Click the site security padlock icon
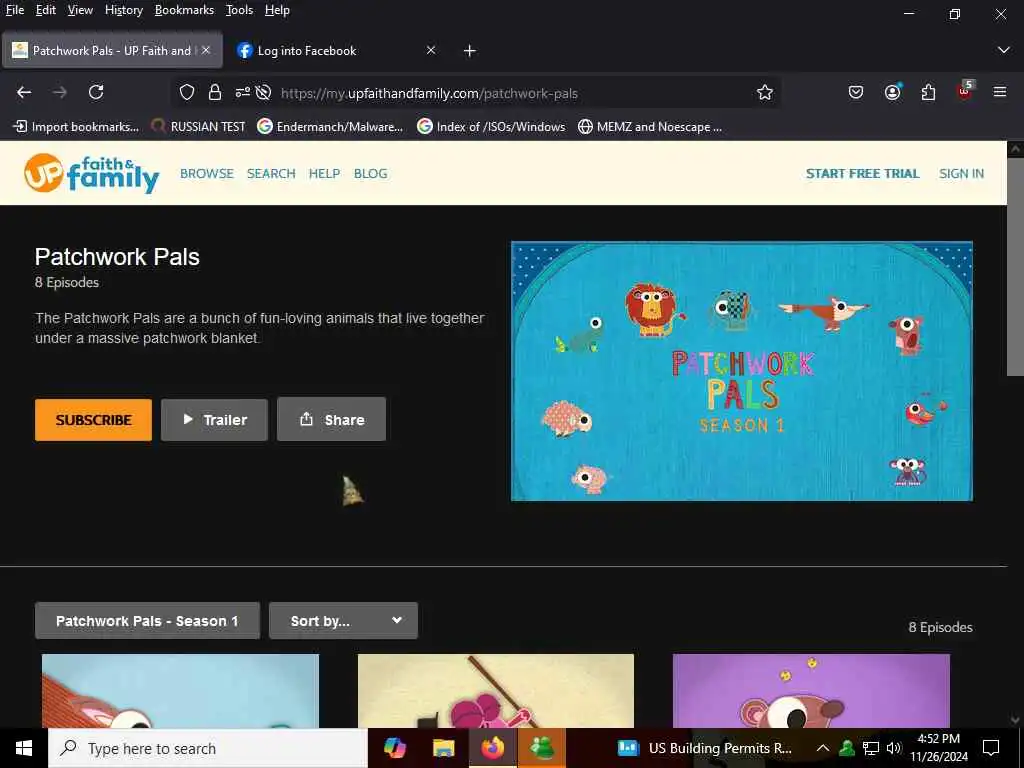Screen dimensions: 1024x768 [215, 93]
